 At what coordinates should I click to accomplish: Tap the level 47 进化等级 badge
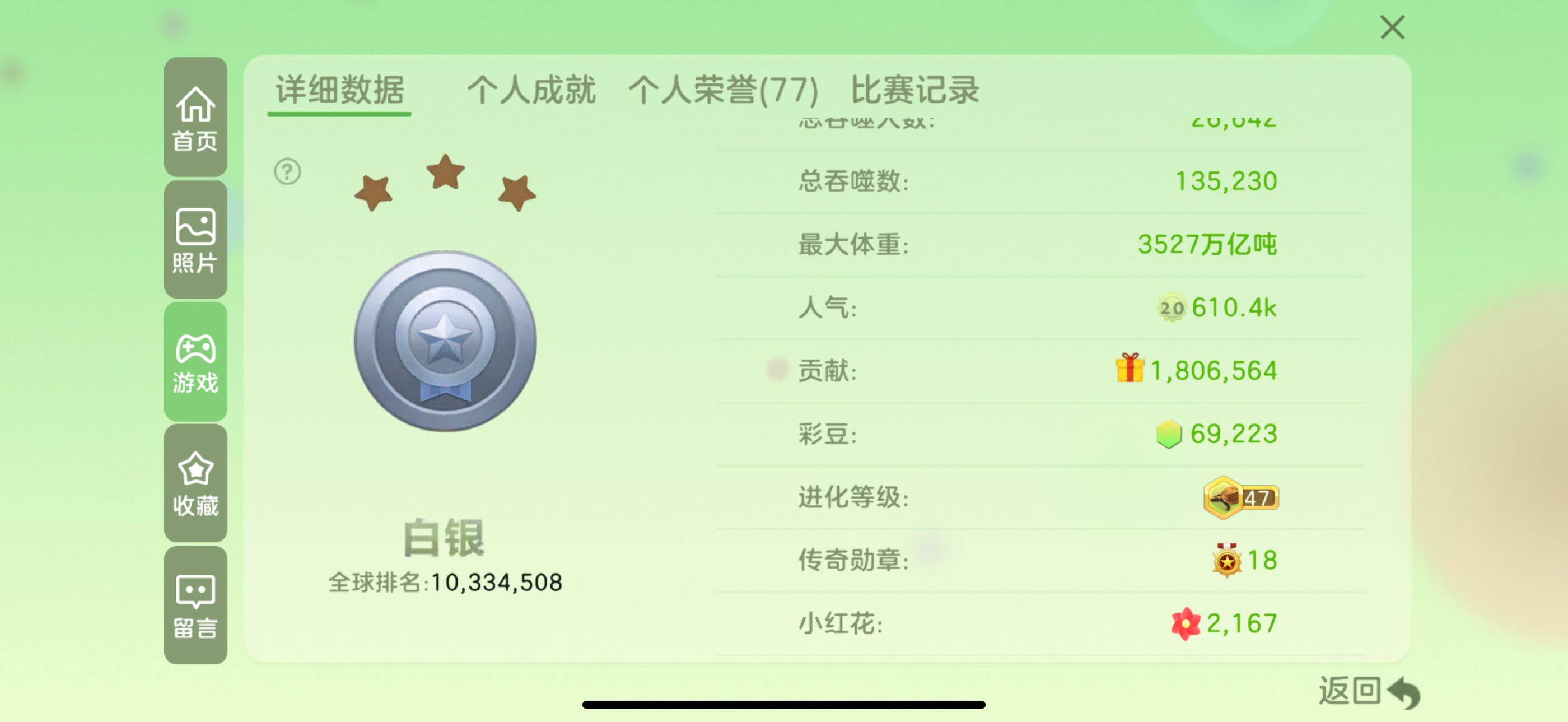click(1240, 497)
